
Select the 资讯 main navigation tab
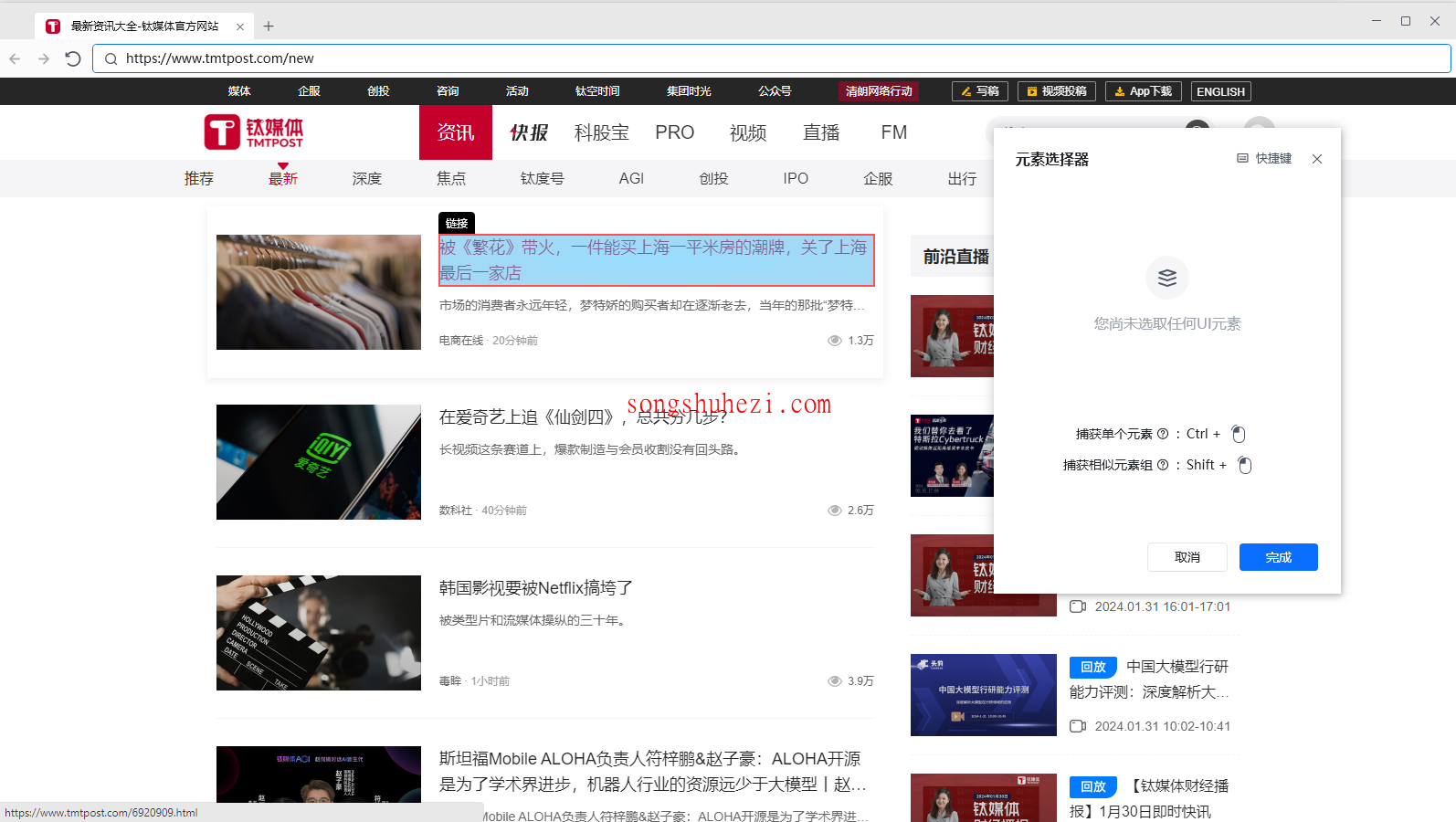tap(456, 132)
